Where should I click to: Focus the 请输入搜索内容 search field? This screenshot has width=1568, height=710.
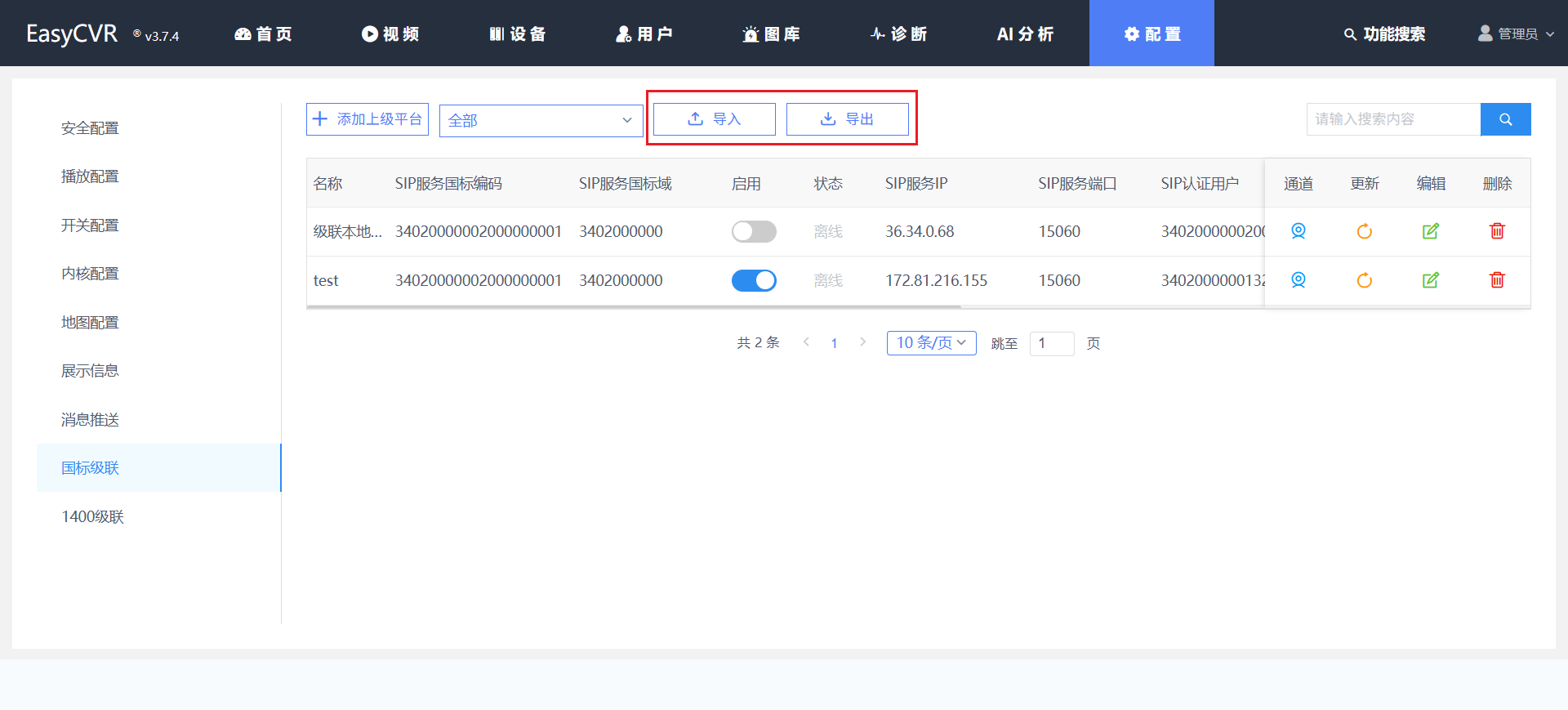[1392, 119]
